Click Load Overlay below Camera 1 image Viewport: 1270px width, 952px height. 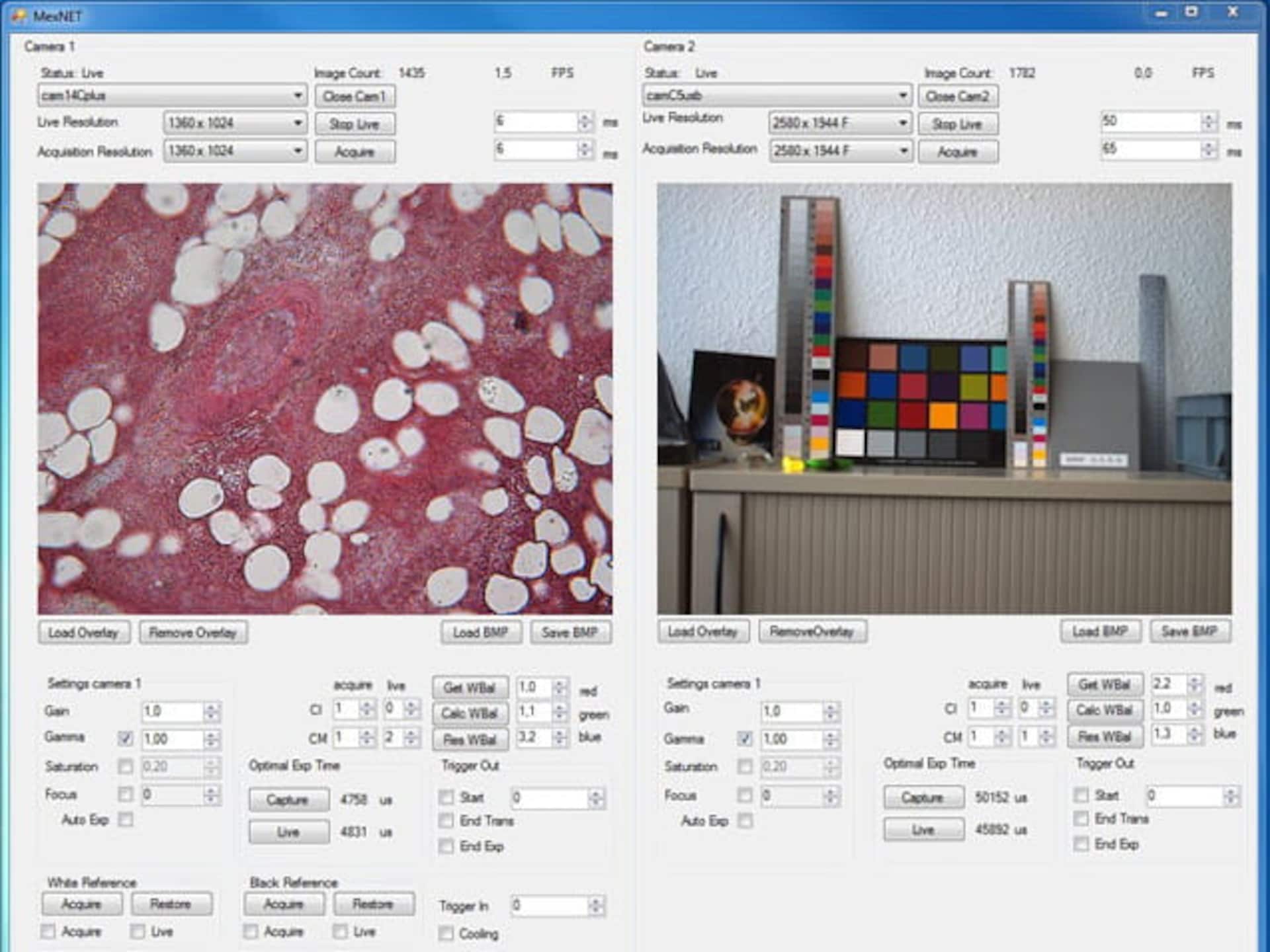pos(84,633)
